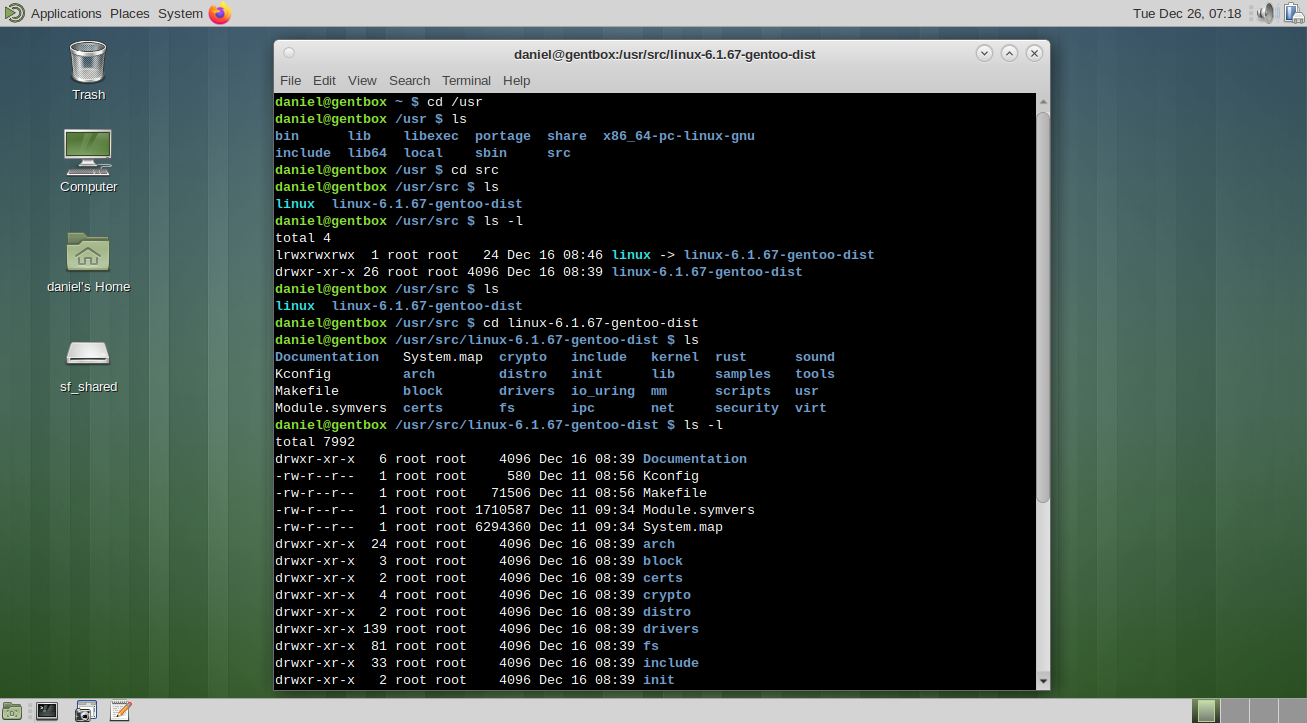Open the terminal Edit menu

[324, 80]
